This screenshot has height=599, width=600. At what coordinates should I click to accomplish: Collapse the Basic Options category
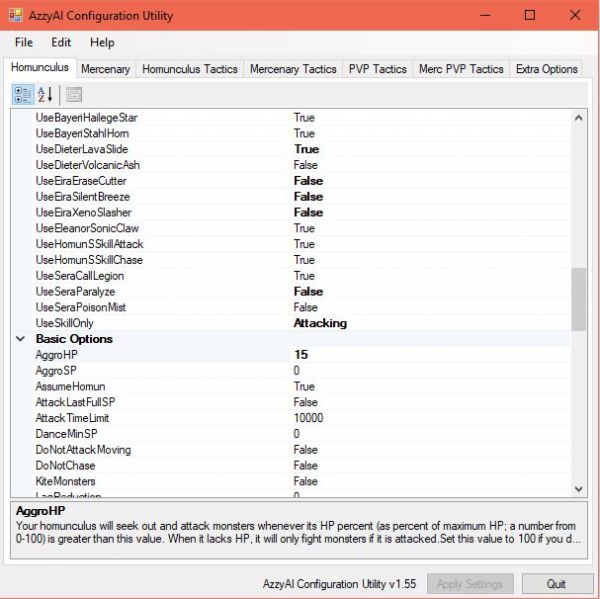pyautogui.click(x=21, y=339)
